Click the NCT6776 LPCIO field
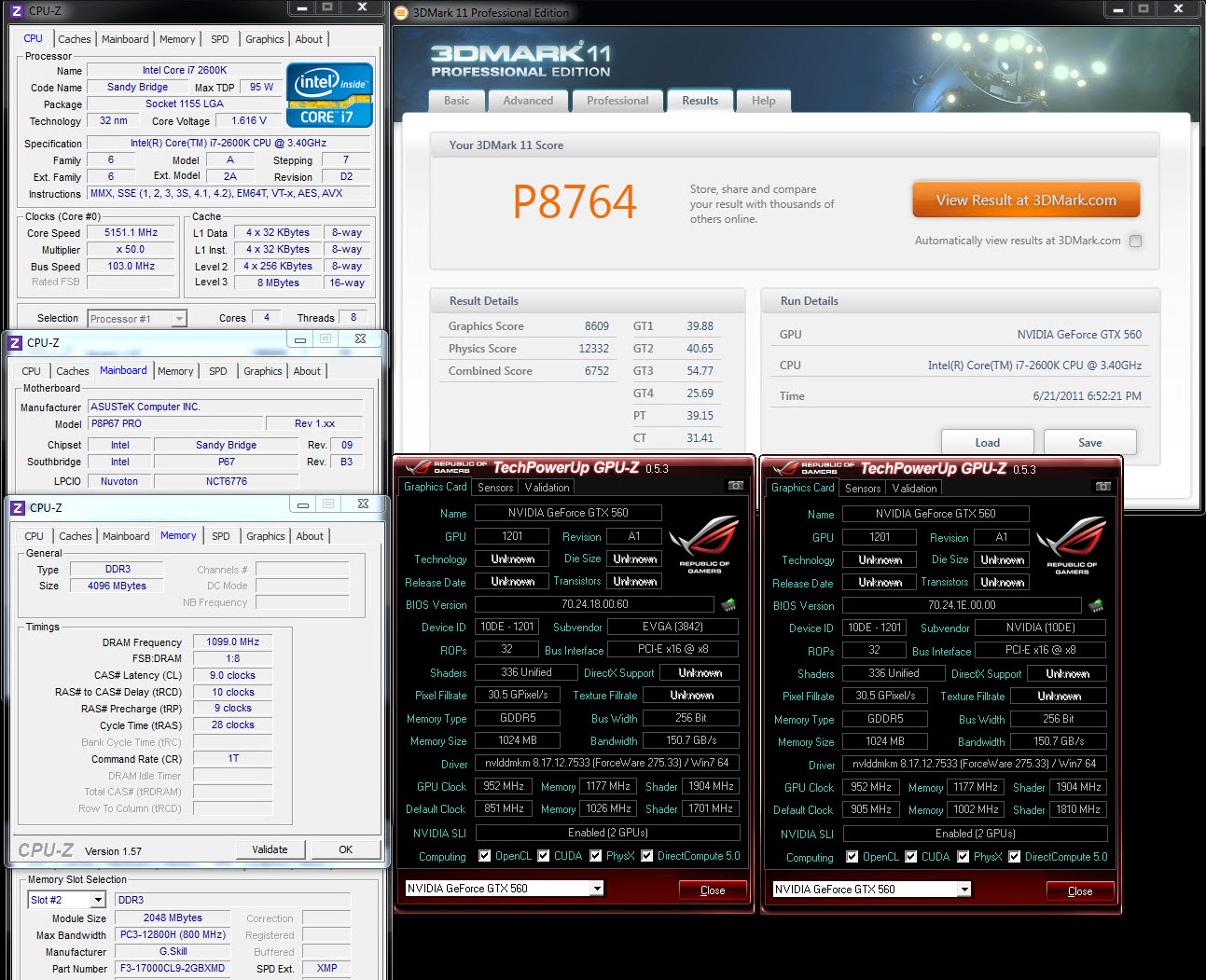 227,481
